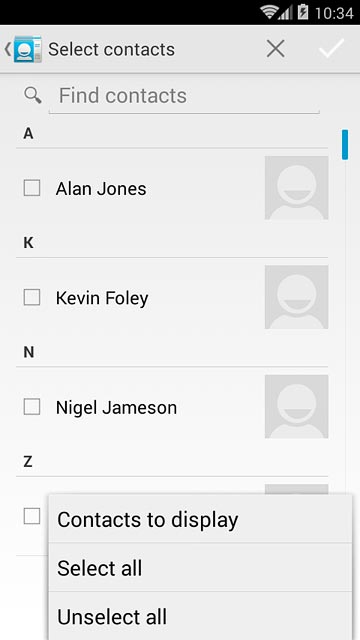This screenshot has width=360, height=640.
Task: Tap the back chevron beside Contacts icon
Action: (7, 49)
